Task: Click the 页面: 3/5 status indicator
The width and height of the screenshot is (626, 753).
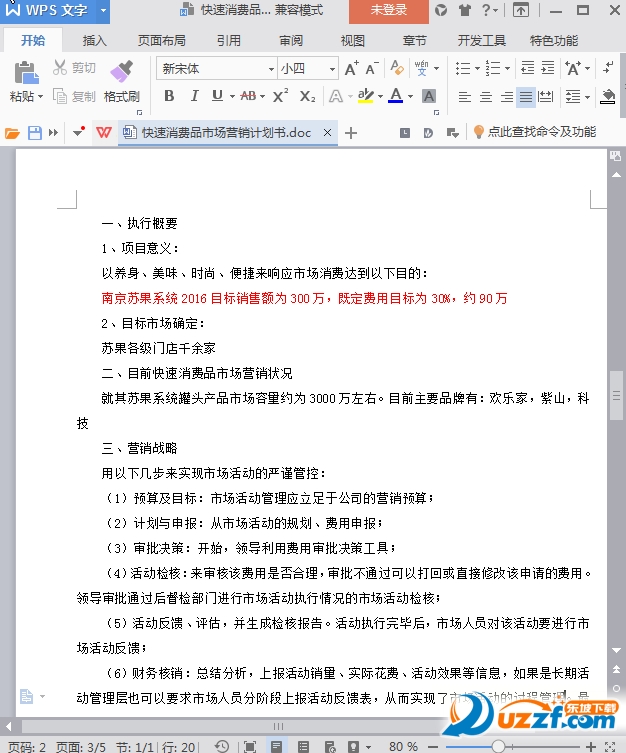Action: [x=81, y=747]
